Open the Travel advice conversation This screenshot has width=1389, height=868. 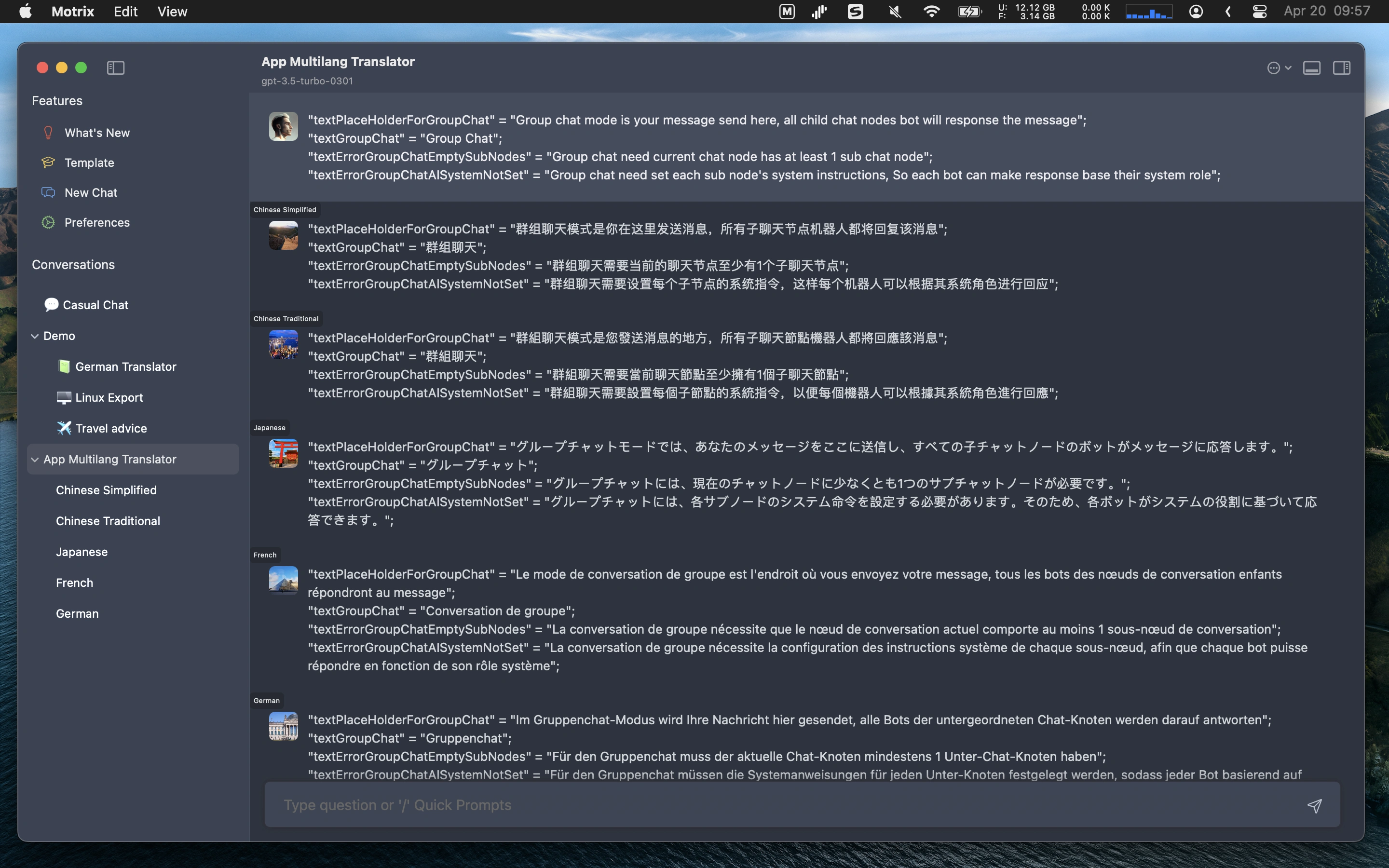pos(111,428)
